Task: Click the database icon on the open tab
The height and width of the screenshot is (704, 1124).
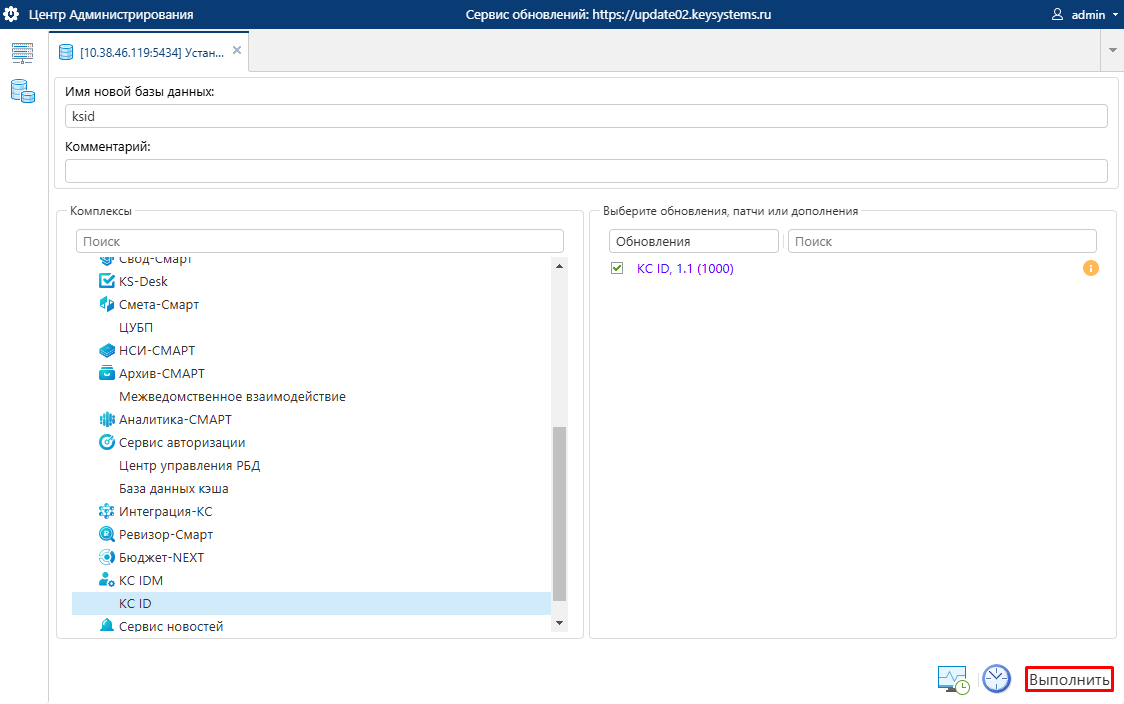Action: (x=66, y=52)
